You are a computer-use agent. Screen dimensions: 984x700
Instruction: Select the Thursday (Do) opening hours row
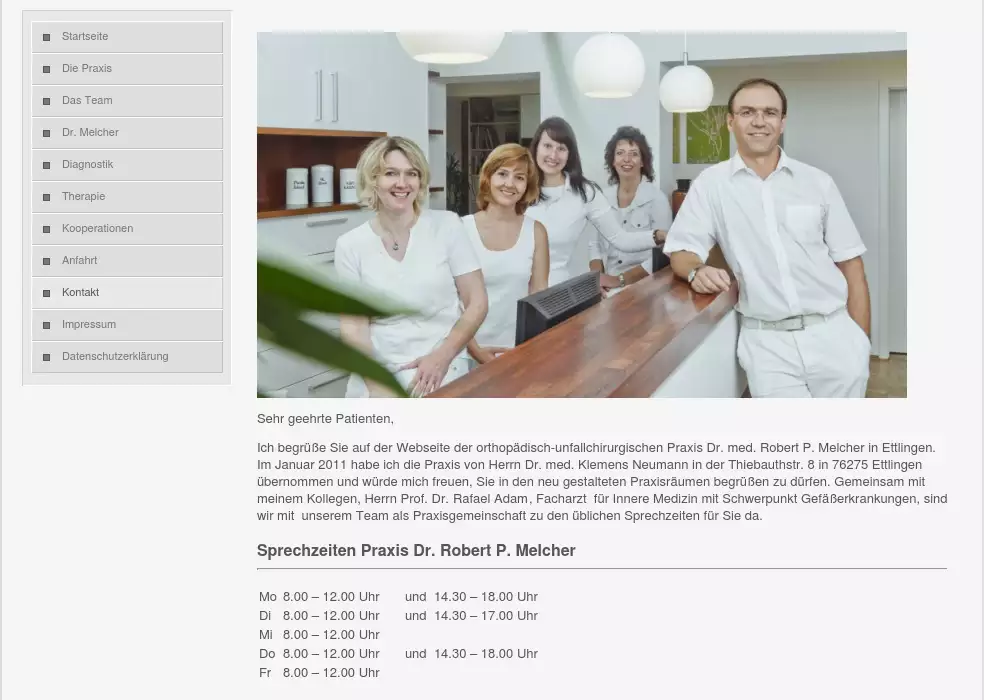[398, 654]
